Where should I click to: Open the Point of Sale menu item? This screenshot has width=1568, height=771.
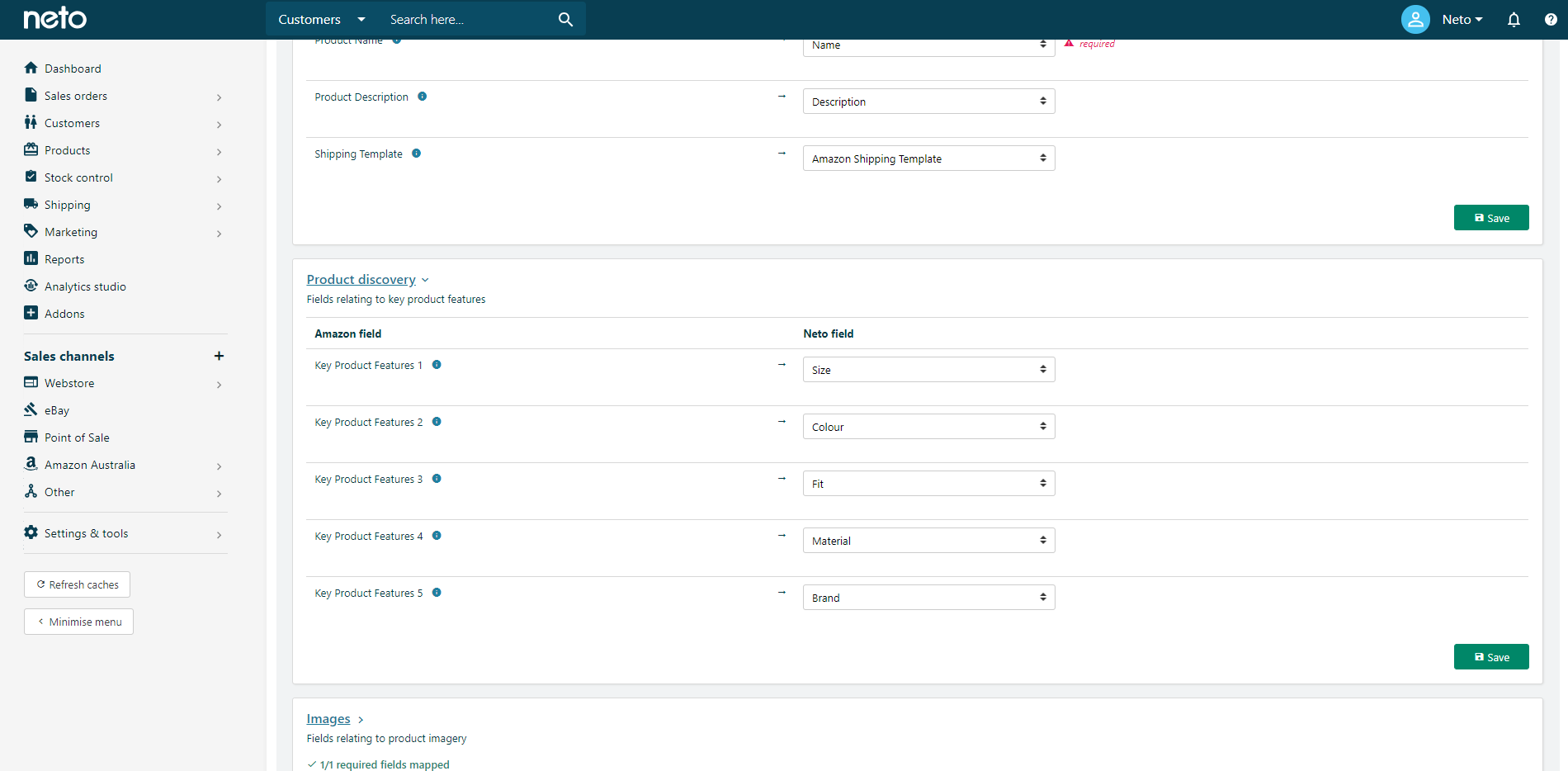77,438
